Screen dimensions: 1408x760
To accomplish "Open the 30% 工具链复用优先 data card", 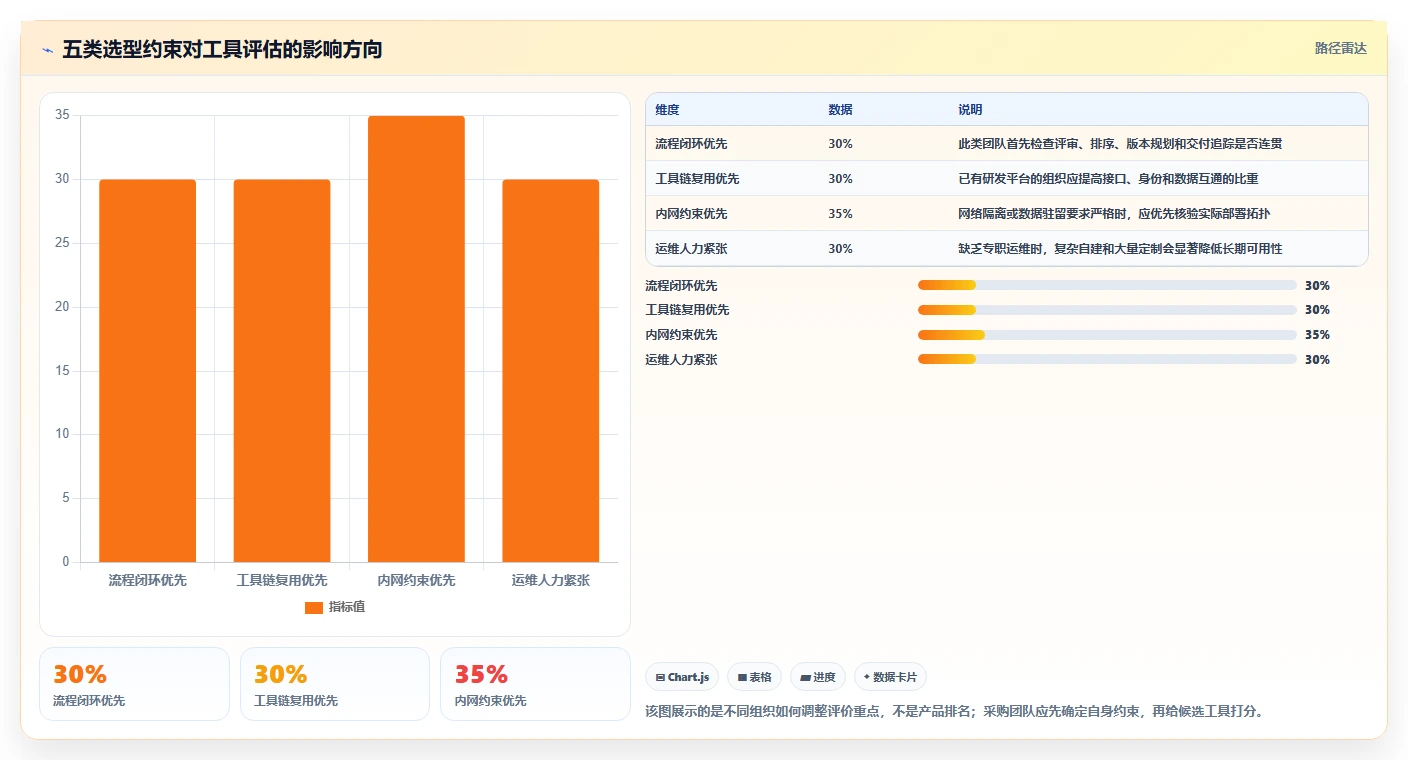I will click(x=335, y=684).
